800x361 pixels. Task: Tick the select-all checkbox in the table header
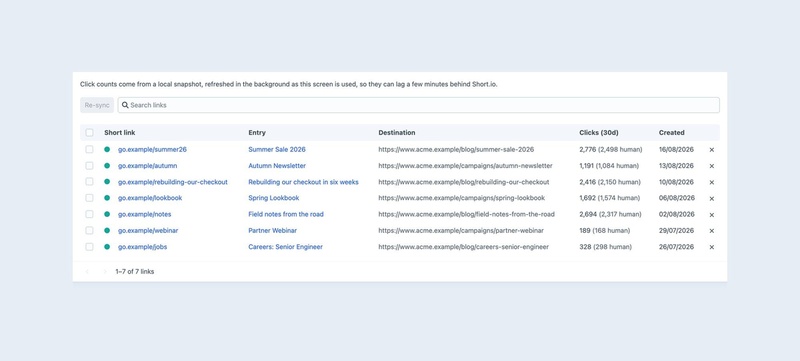(89, 133)
